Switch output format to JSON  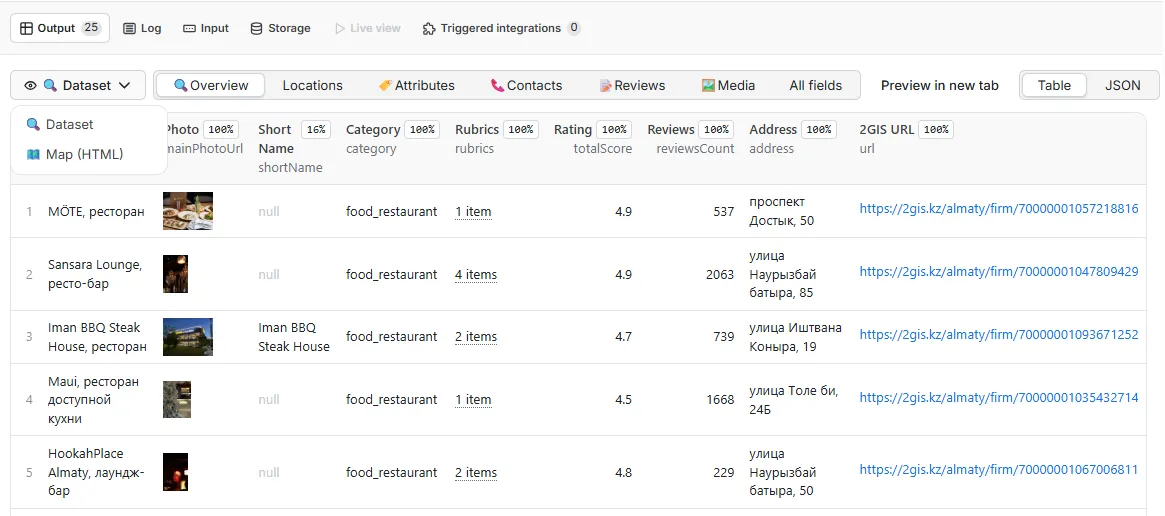pos(1122,85)
